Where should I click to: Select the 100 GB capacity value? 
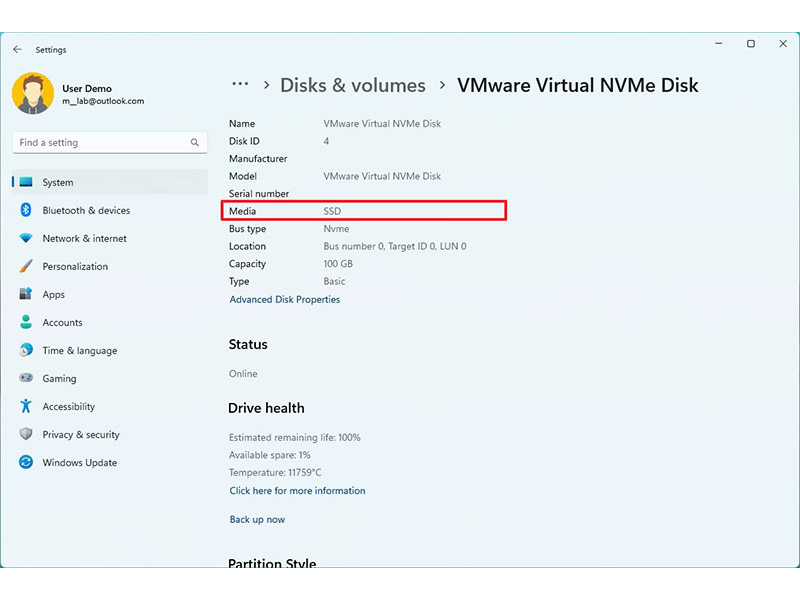[338, 264]
